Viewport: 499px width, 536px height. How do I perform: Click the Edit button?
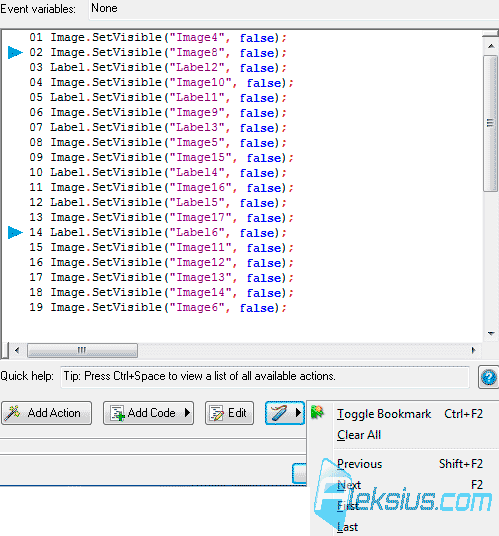[229, 413]
